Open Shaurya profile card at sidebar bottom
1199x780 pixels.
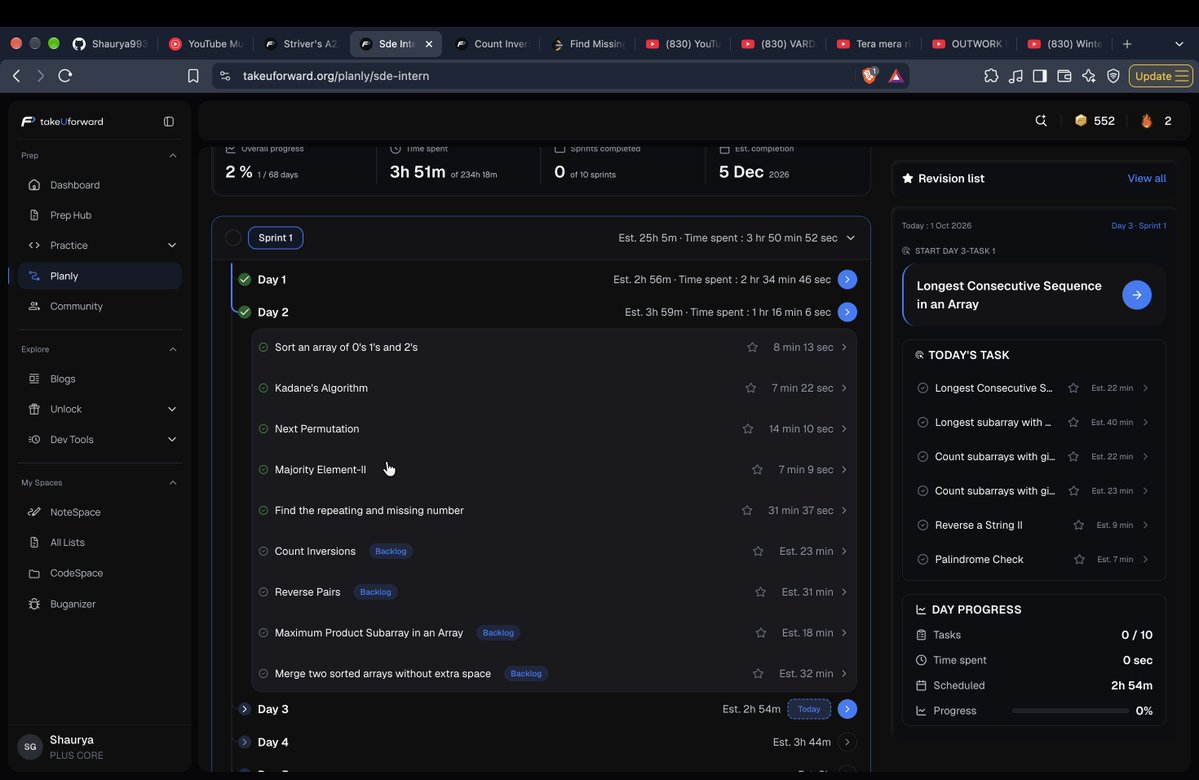99,747
